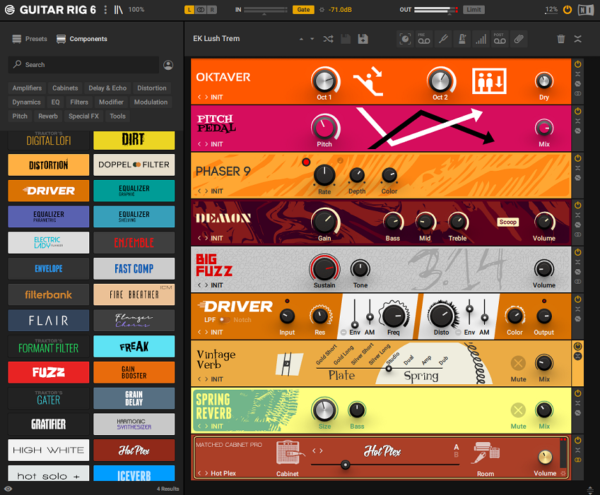Open Matched Cabinet Hot Plex preset menu
The image size is (600, 495).
[x=223, y=474]
